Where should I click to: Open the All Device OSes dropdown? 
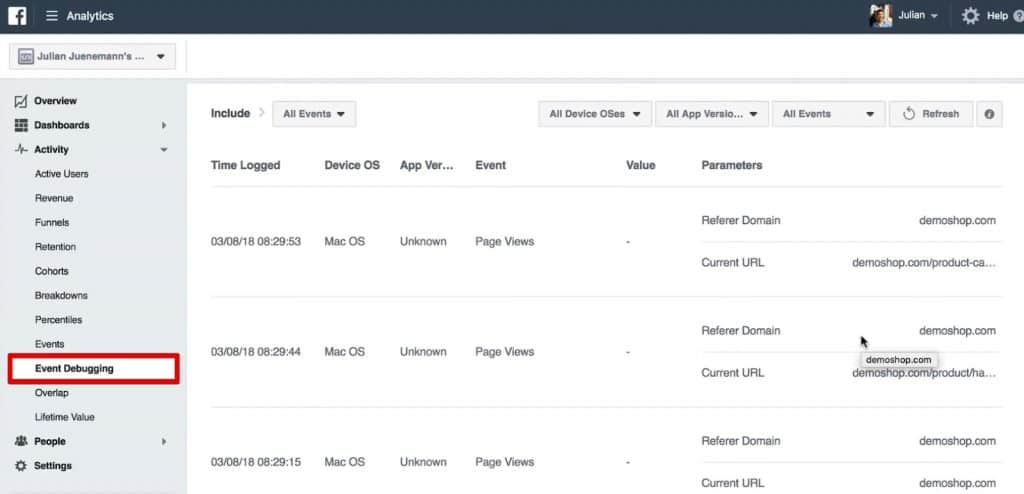point(595,114)
